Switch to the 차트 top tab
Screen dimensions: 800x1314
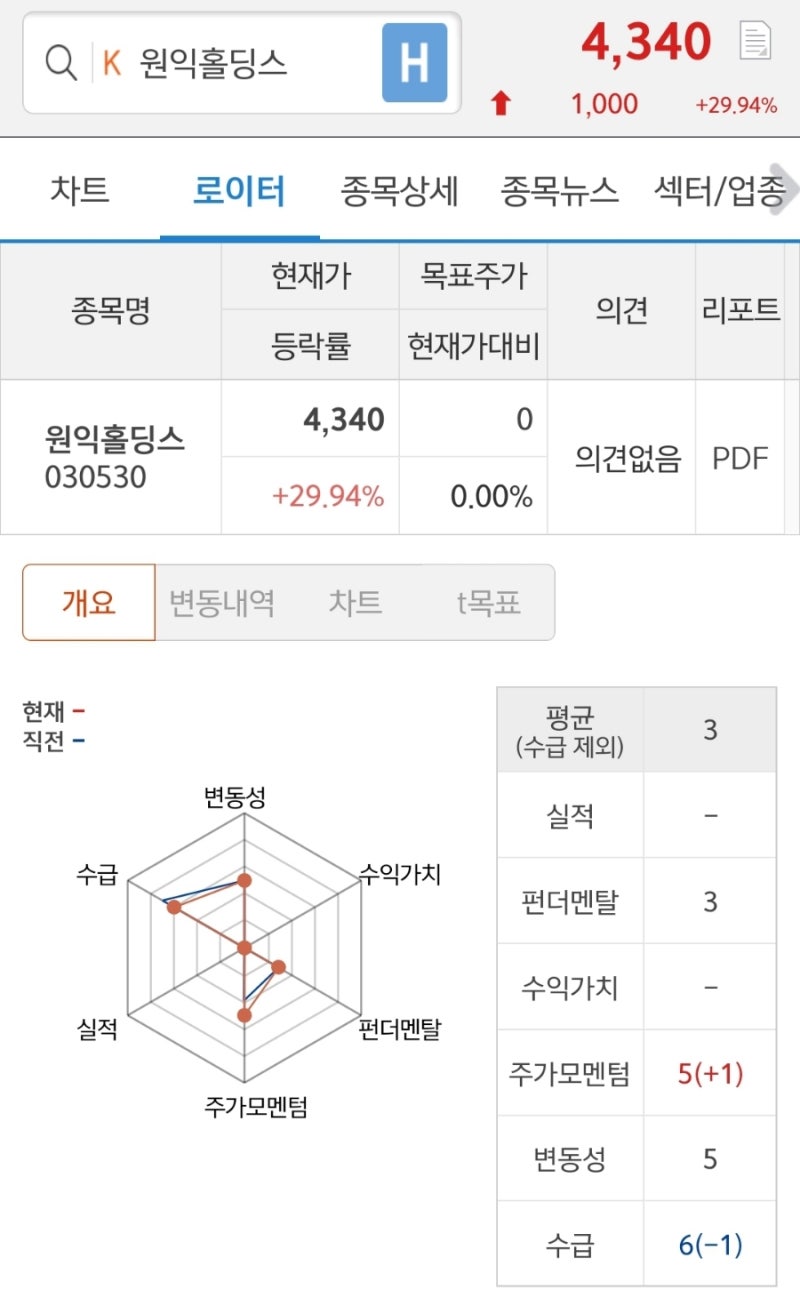[x=80, y=190]
